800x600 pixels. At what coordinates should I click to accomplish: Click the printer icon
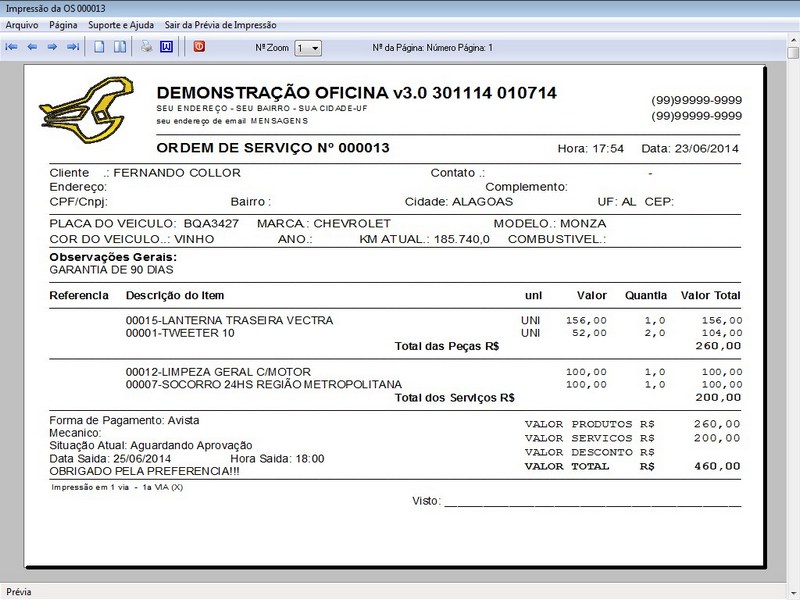click(x=146, y=47)
